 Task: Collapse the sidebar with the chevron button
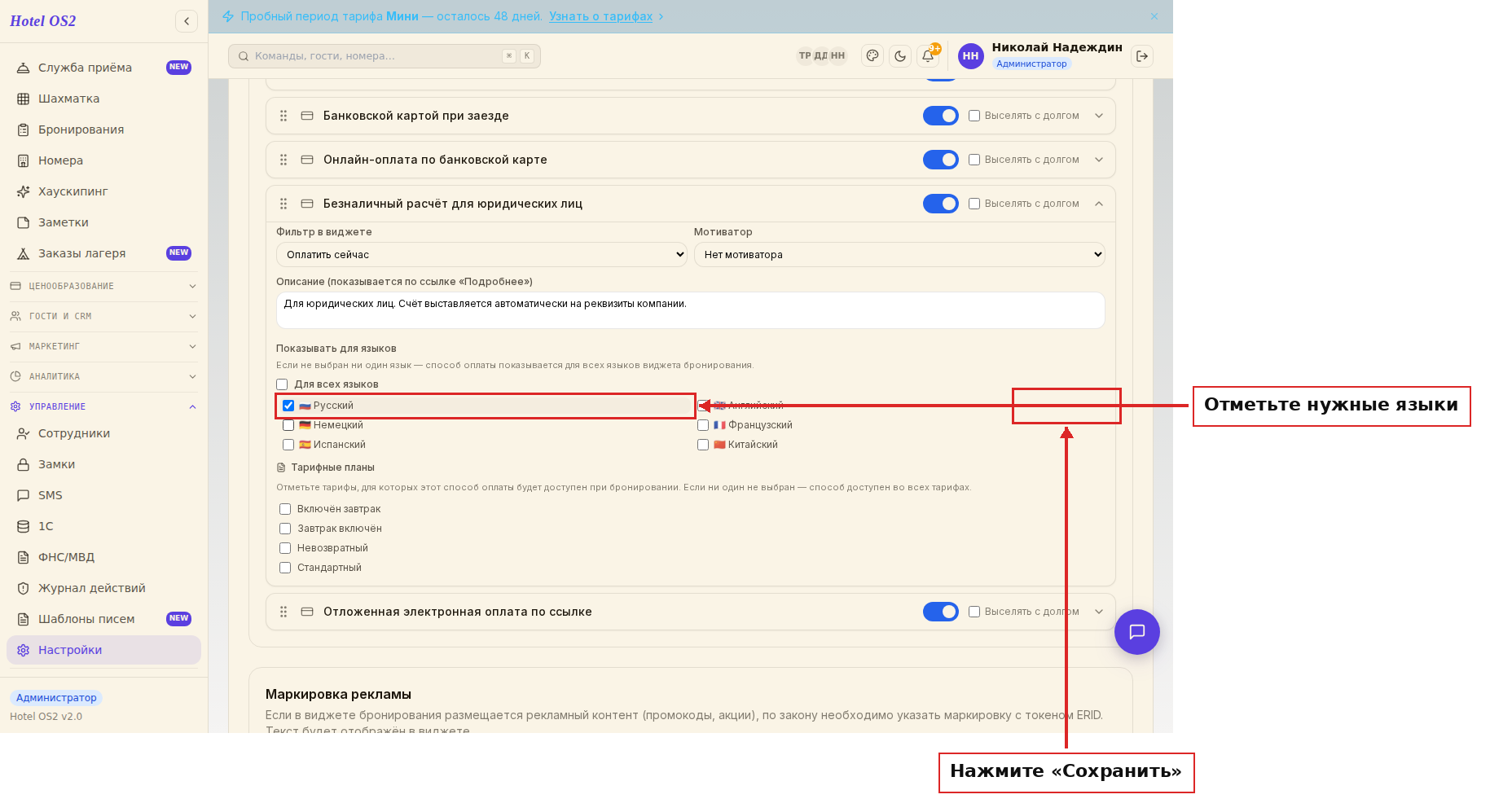pyautogui.click(x=187, y=21)
